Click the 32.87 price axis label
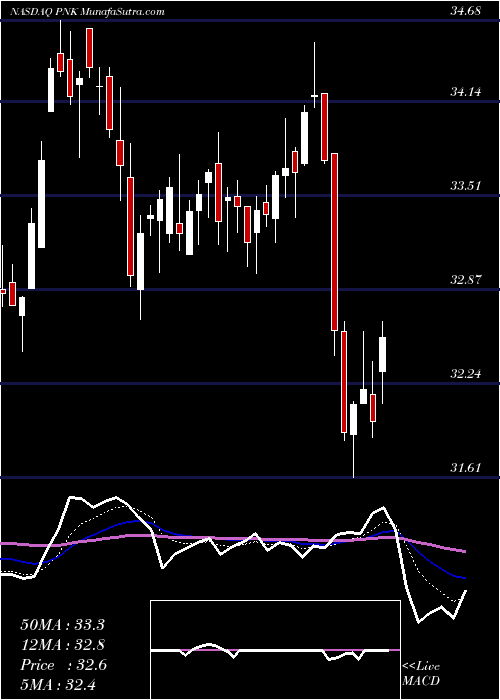500x700 pixels. tap(466, 280)
